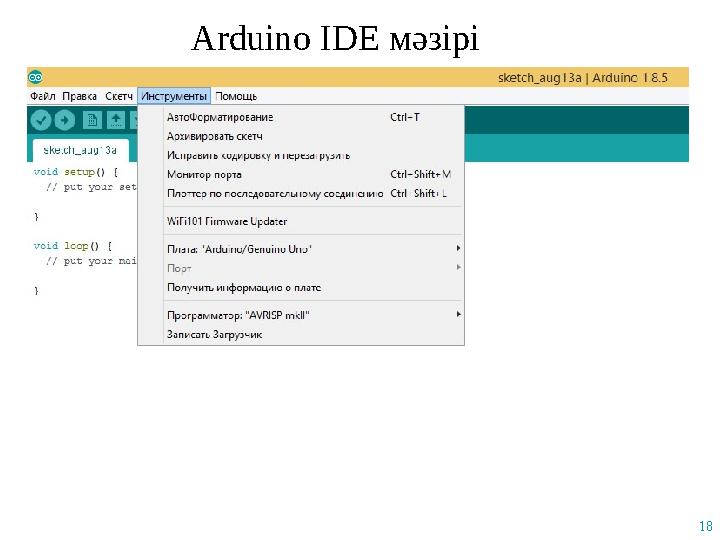Image resolution: width=720 pixels, height=540 pixels.
Task: Click the 'void loop() {' code line
Action: tap(73, 246)
